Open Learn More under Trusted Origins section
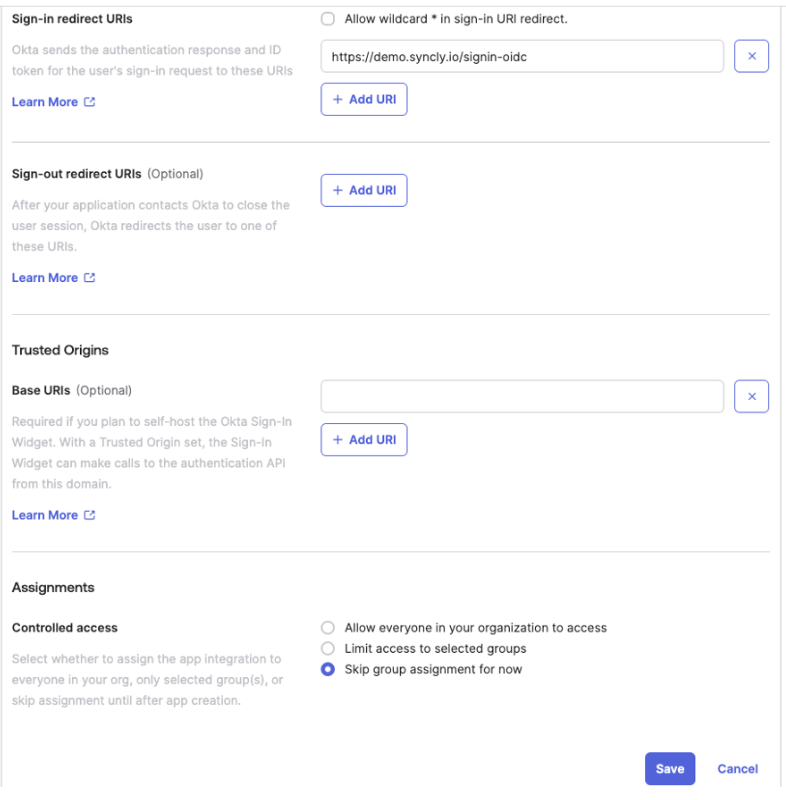 (44, 514)
